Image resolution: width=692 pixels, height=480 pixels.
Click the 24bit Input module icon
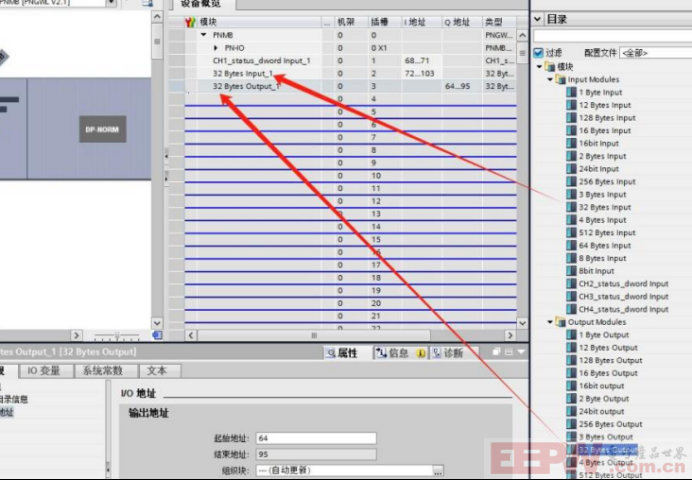[x=571, y=169]
